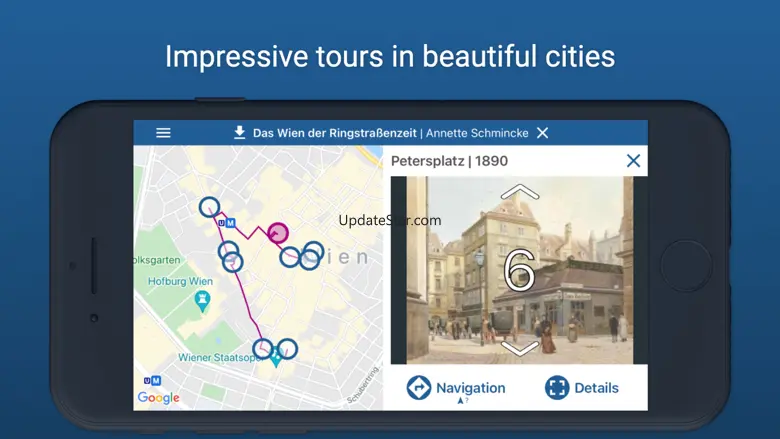Image resolution: width=780 pixels, height=439 pixels.
Task: Select the northwest blue circle stop marker
Action: coord(208,207)
